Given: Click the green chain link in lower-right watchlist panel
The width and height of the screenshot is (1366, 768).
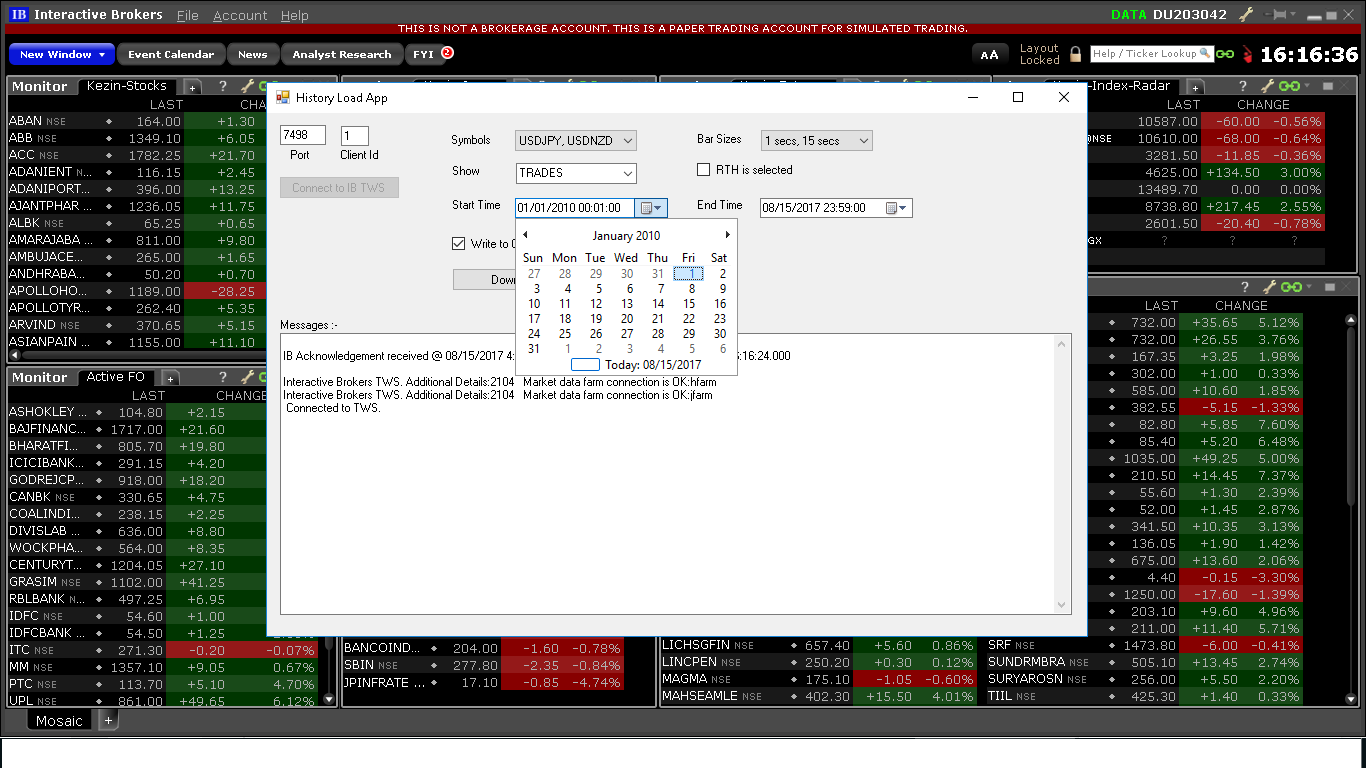Looking at the screenshot, I should pyautogui.click(x=1289, y=287).
